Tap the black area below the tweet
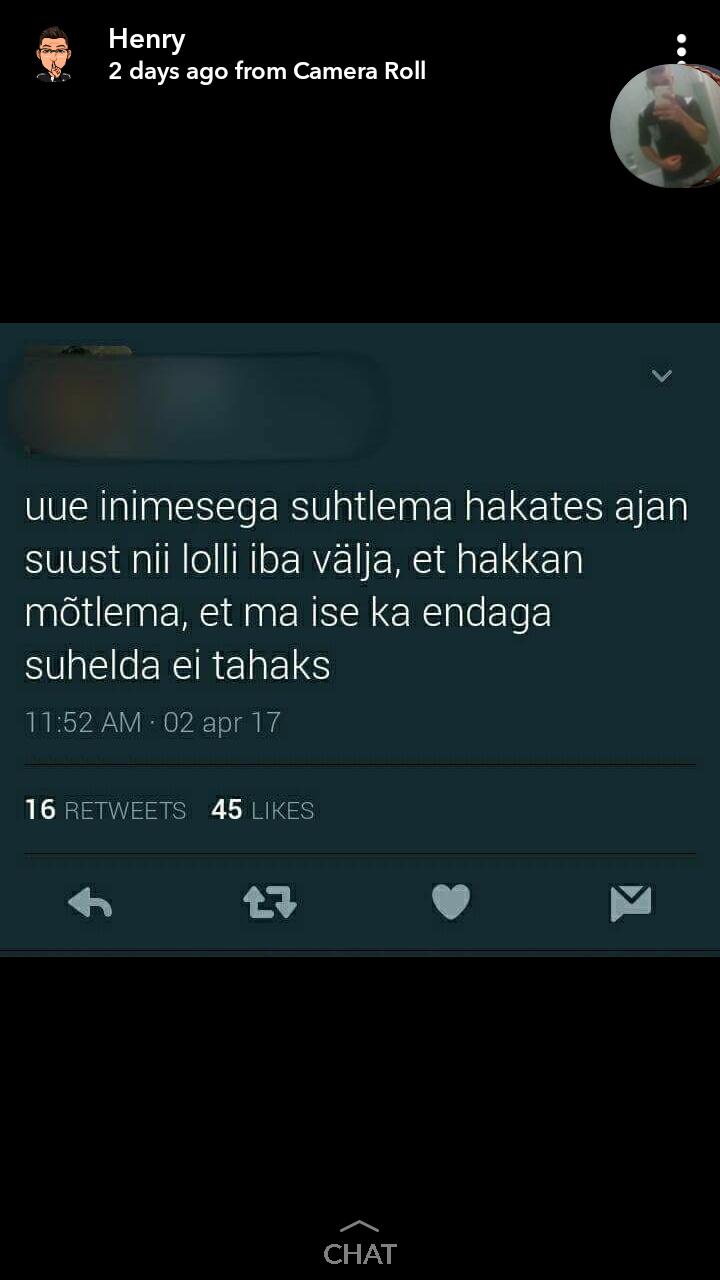This screenshot has height=1280, width=720. click(x=360, y=1080)
